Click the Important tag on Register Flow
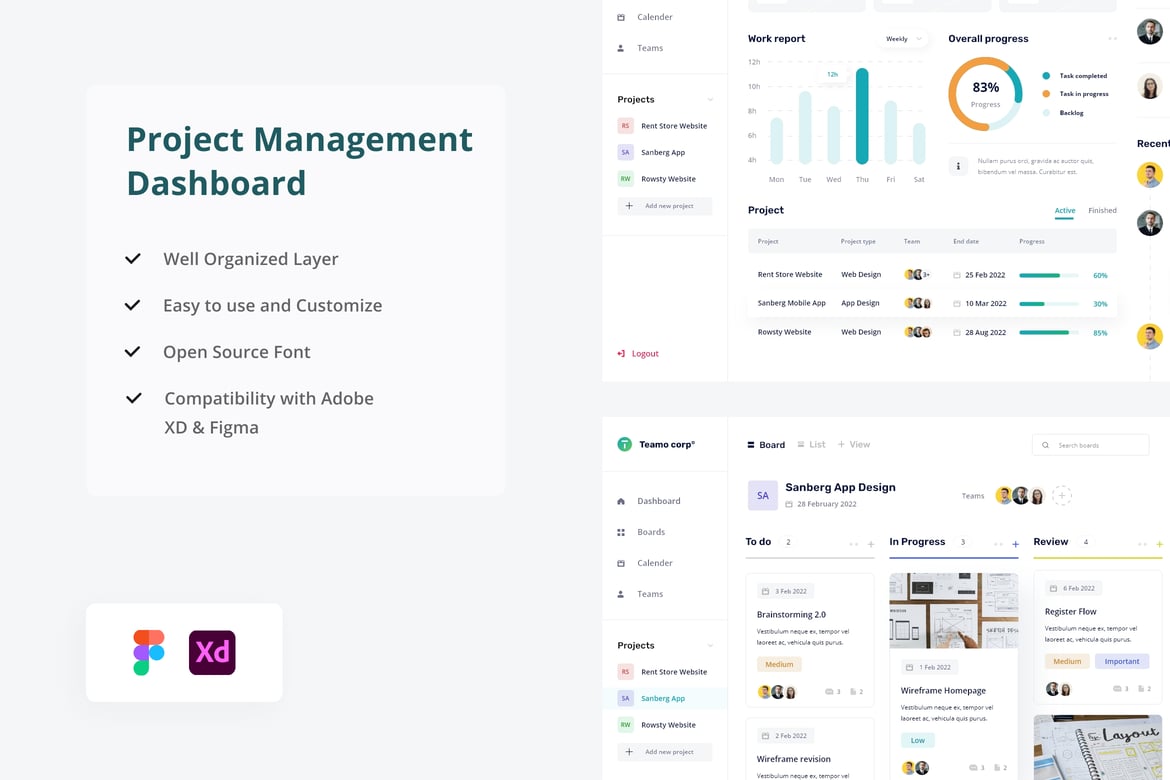The height and width of the screenshot is (780, 1170). pos(1121,661)
